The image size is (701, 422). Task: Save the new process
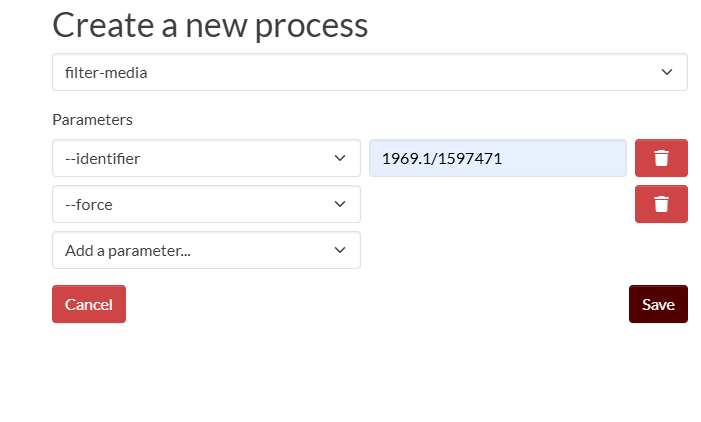[658, 304]
